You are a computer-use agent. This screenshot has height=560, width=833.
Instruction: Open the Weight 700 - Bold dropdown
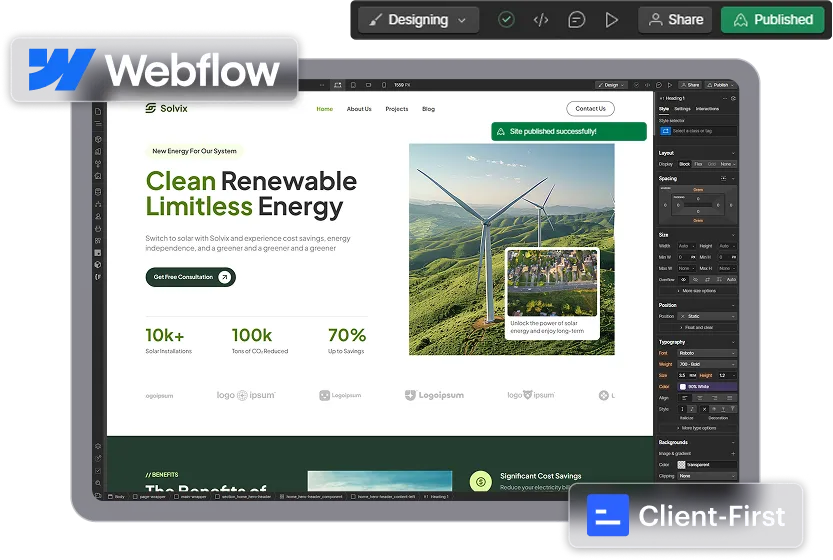click(x=708, y=364)
